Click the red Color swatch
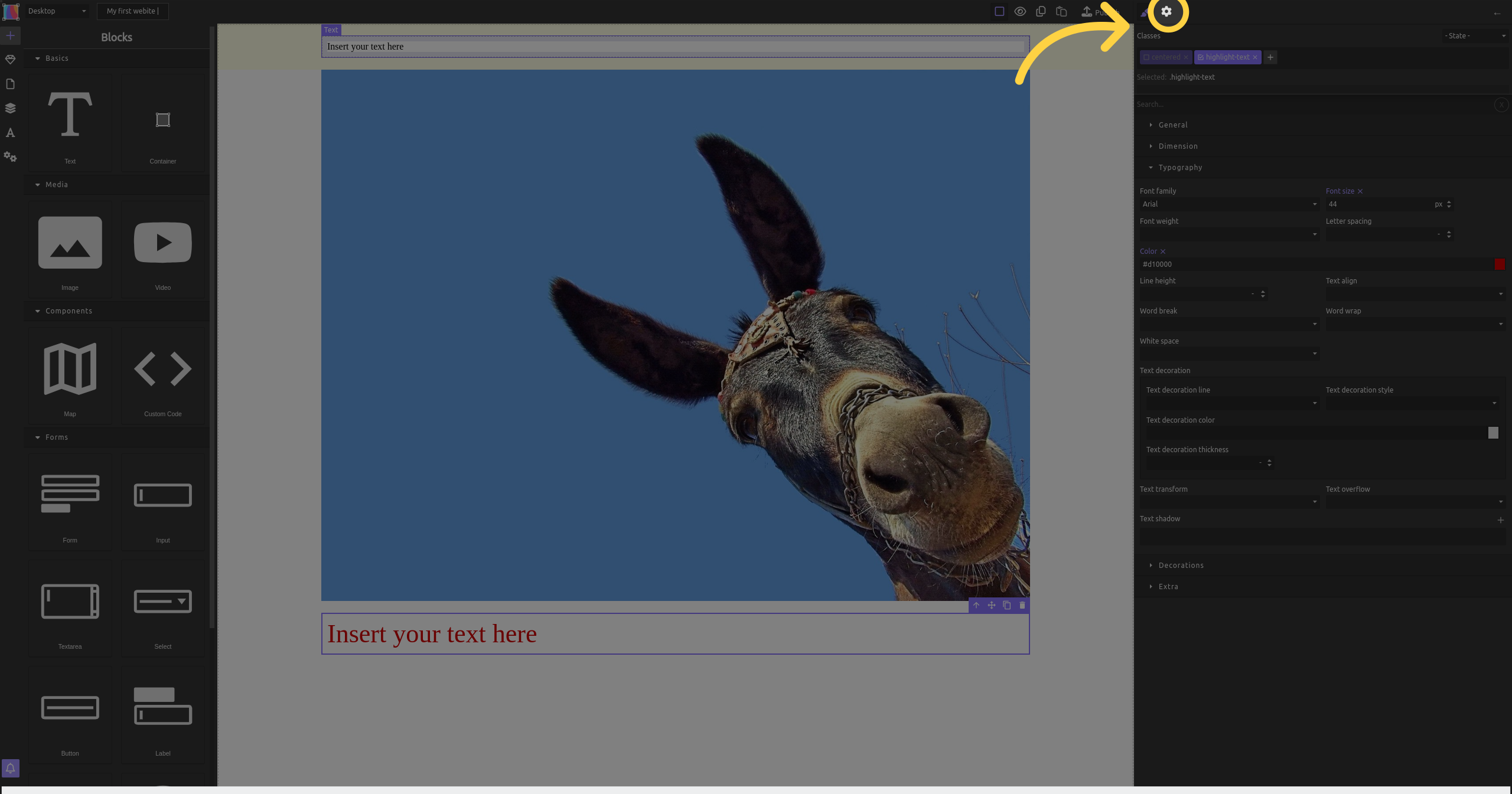This screenshot has width=1512, height=794. tap(1500, 264)
